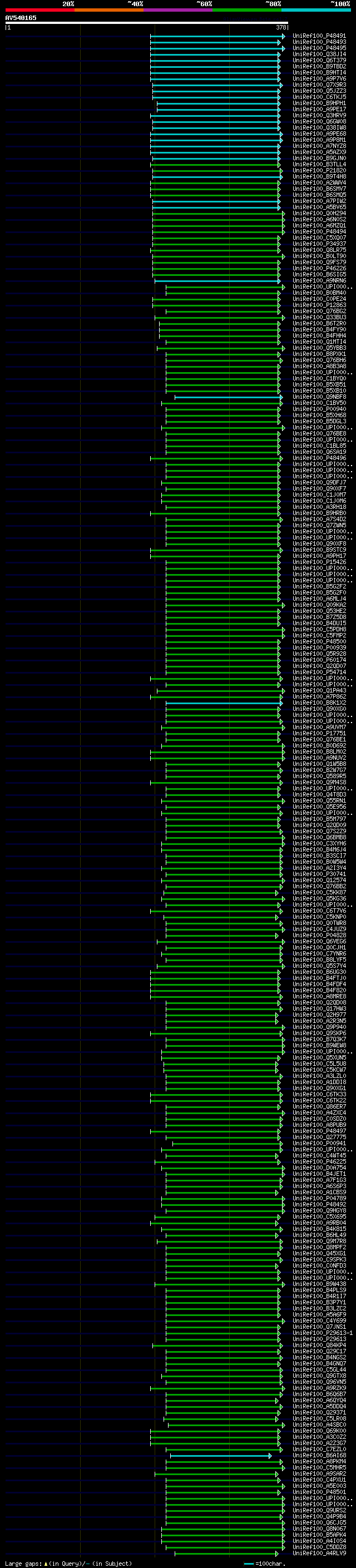Screen dimensions: 356x1568
Task: Open hit UniRef100_P48493
Action: [x=319, y=42]
